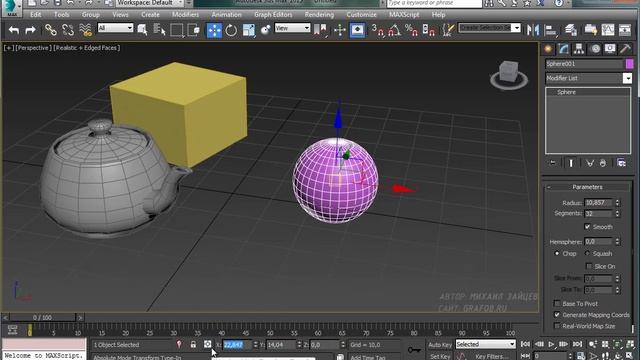
Task: Open Select by Name dialog
Action: (x=159, y=30)
